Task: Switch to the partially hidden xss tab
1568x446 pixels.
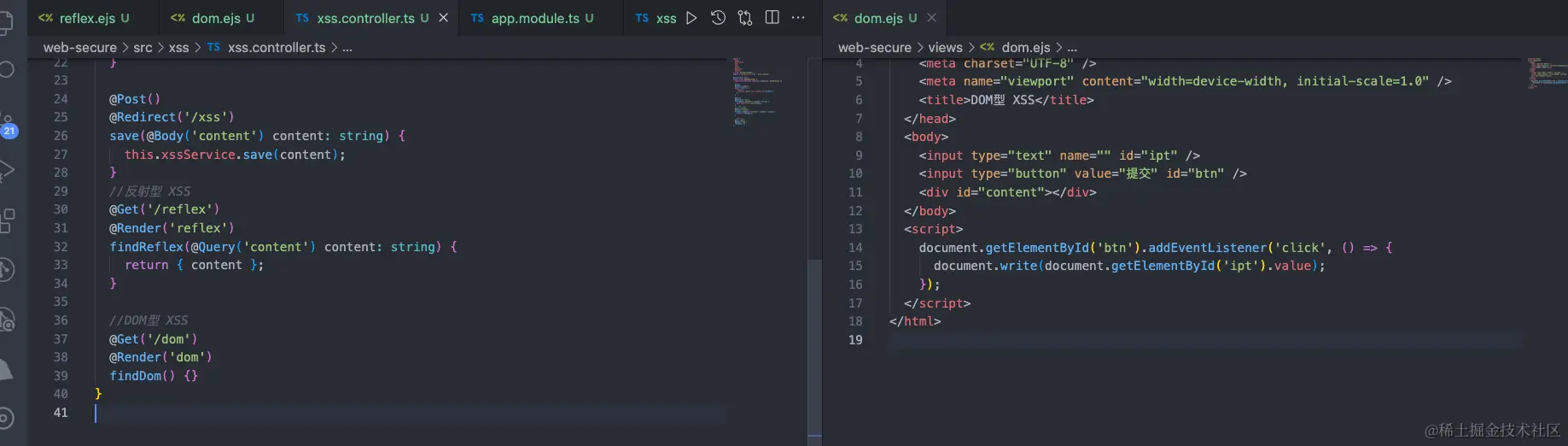Action: tap(656, 18)
